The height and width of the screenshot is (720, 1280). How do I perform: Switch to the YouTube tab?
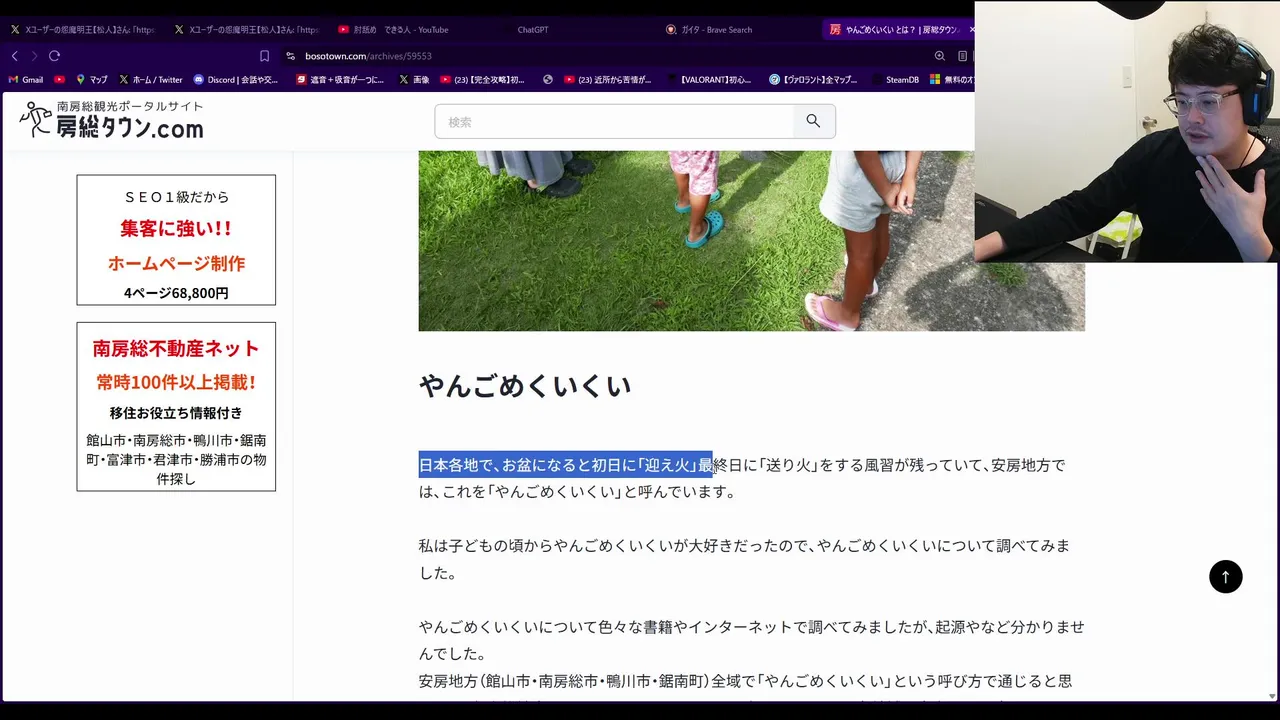coord(410,30)
